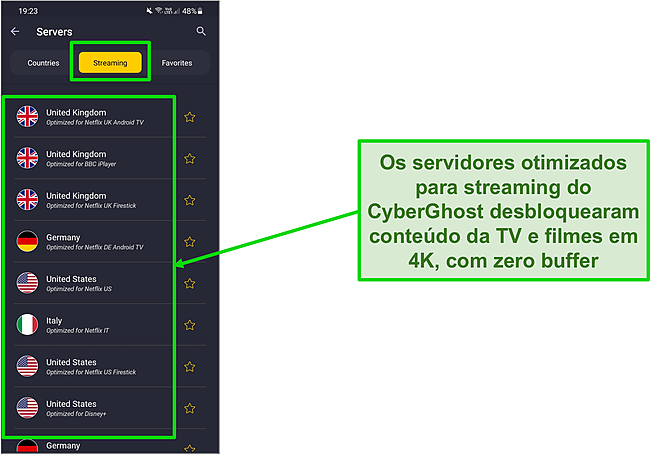Viewport: 650px width, 454px height.
Task: Star the United States Disney+ server
Action: (x=190, y=408)
